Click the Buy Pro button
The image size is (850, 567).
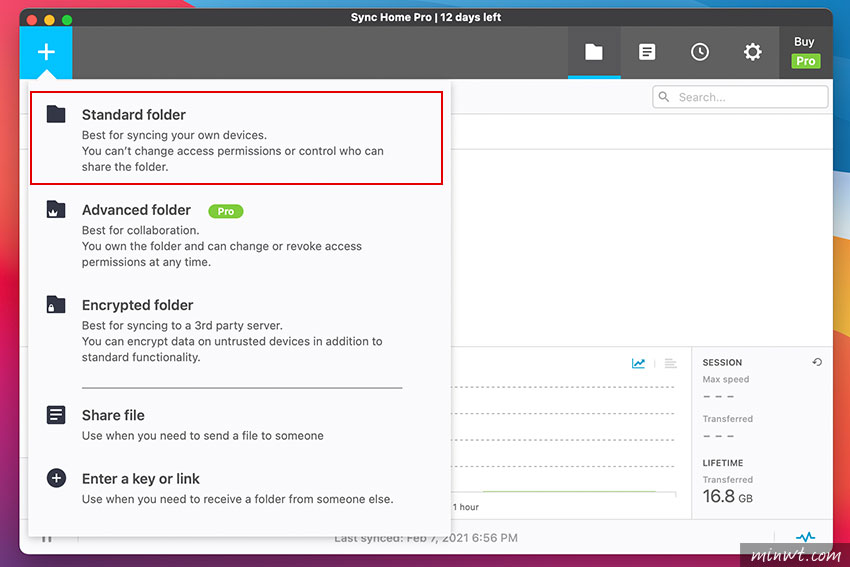[x=806, y=52]
